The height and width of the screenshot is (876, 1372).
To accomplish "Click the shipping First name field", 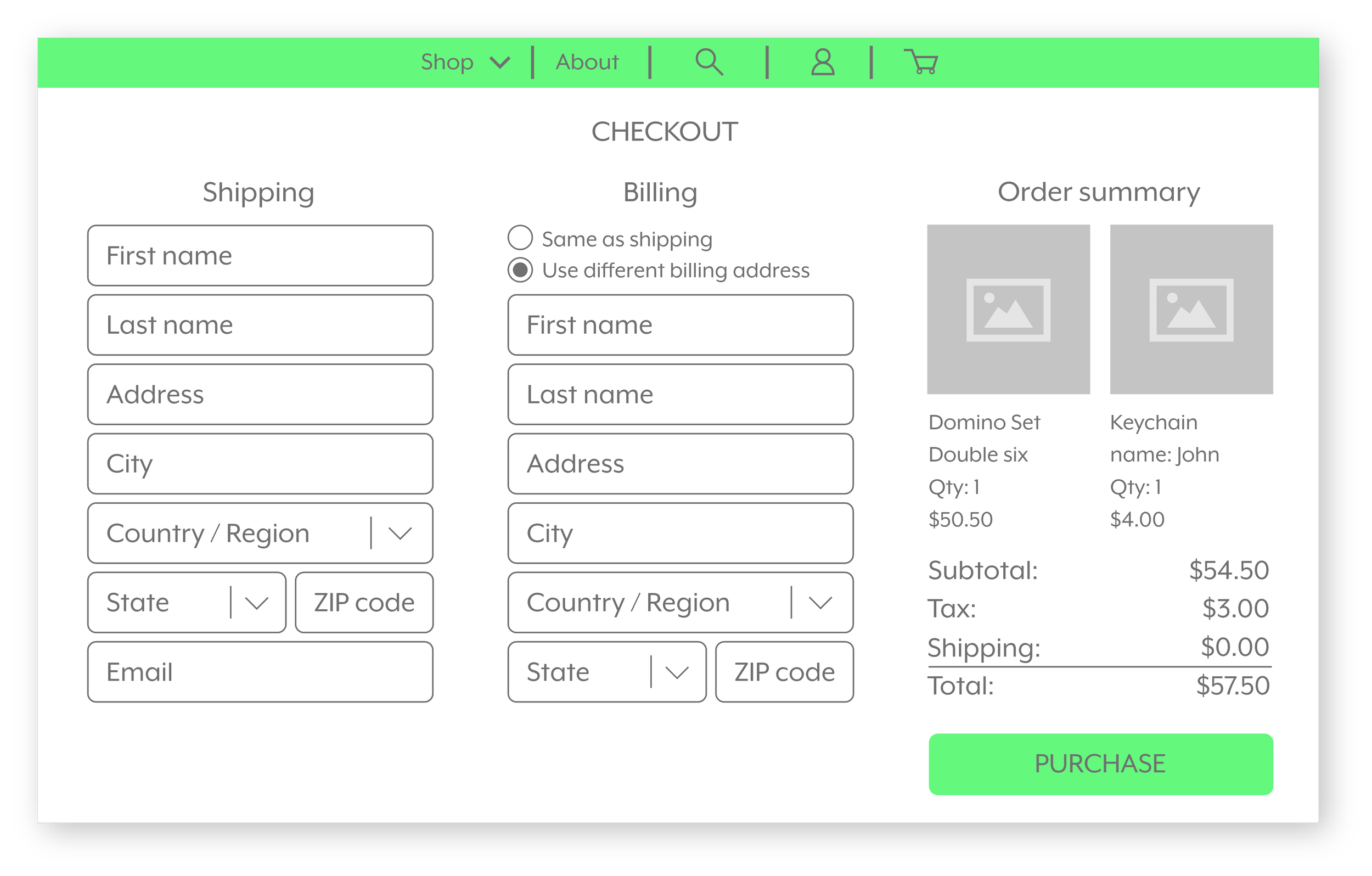I will [259, 255].
